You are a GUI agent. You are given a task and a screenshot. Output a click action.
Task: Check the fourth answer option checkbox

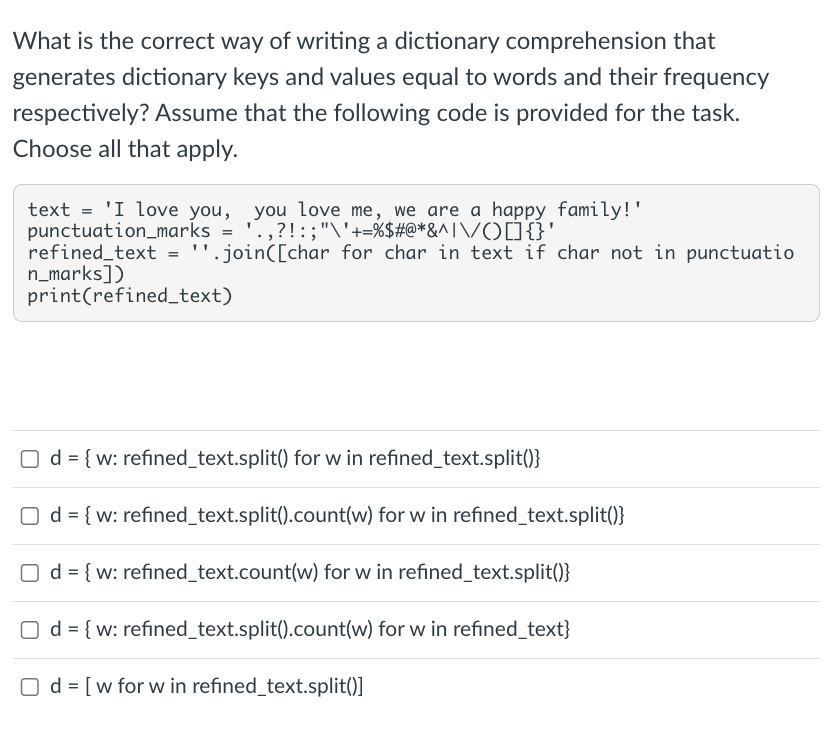click(30, 629)
